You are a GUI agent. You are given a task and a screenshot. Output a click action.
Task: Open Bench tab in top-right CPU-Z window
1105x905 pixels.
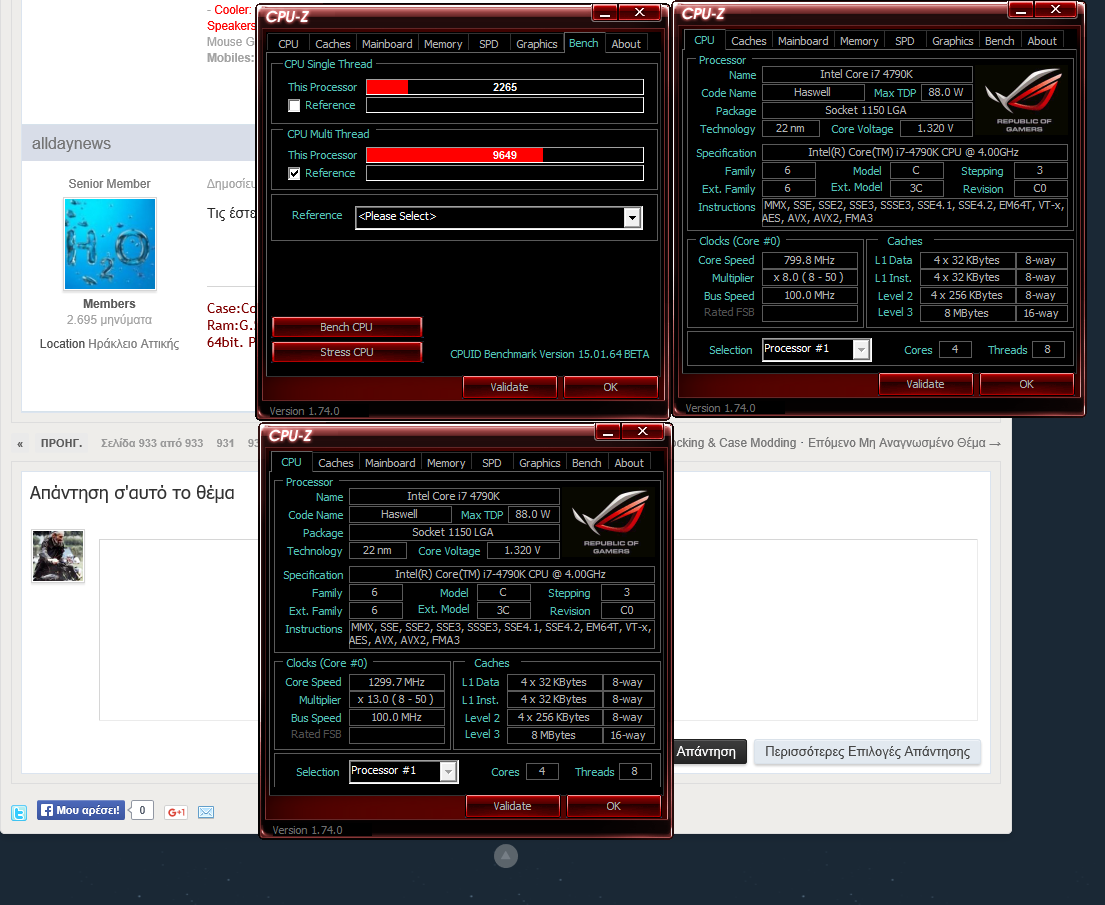coord(999,41)
